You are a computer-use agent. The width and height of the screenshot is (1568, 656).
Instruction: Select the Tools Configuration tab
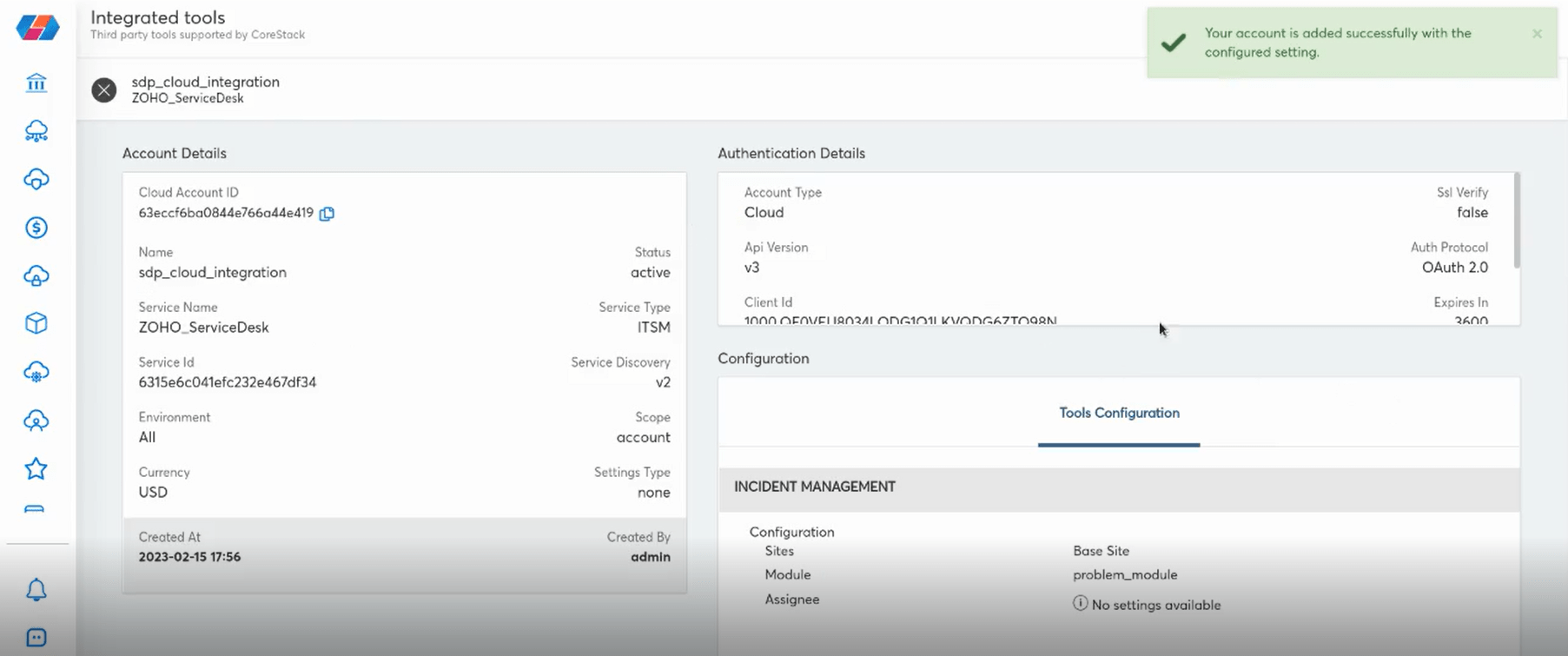click(1119, 413)
